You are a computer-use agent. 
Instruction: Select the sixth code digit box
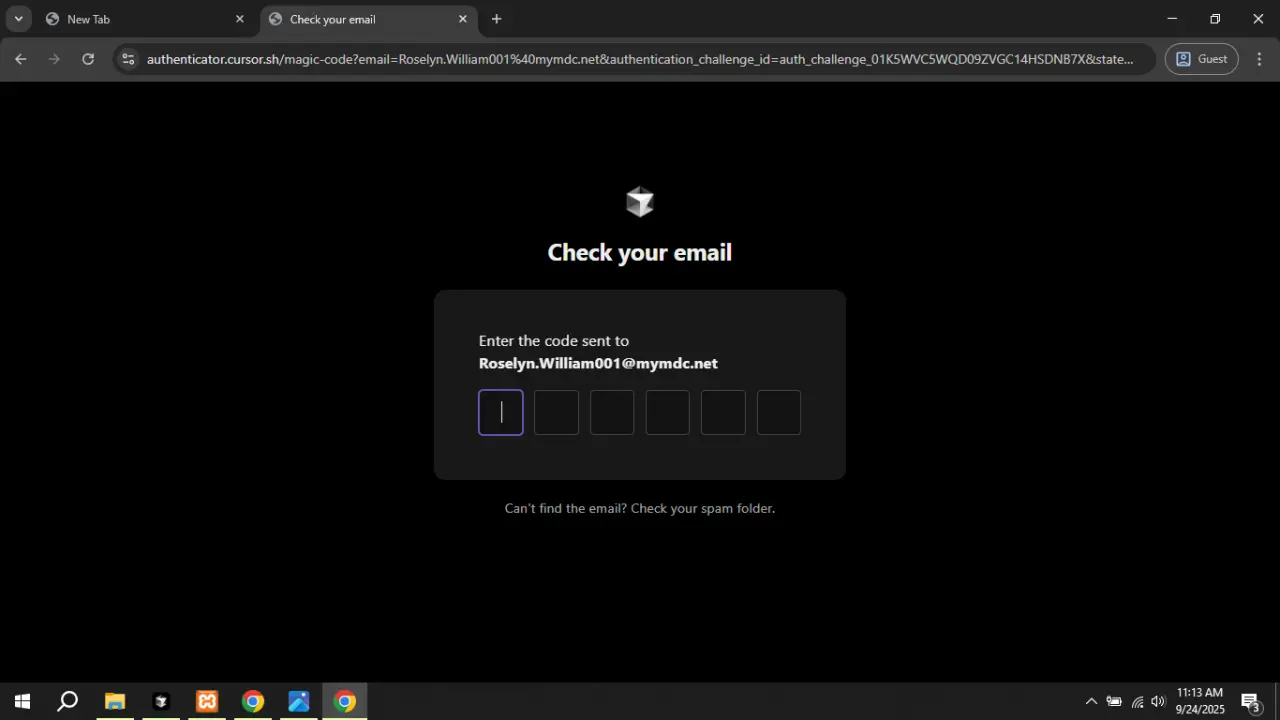[779, 412]
